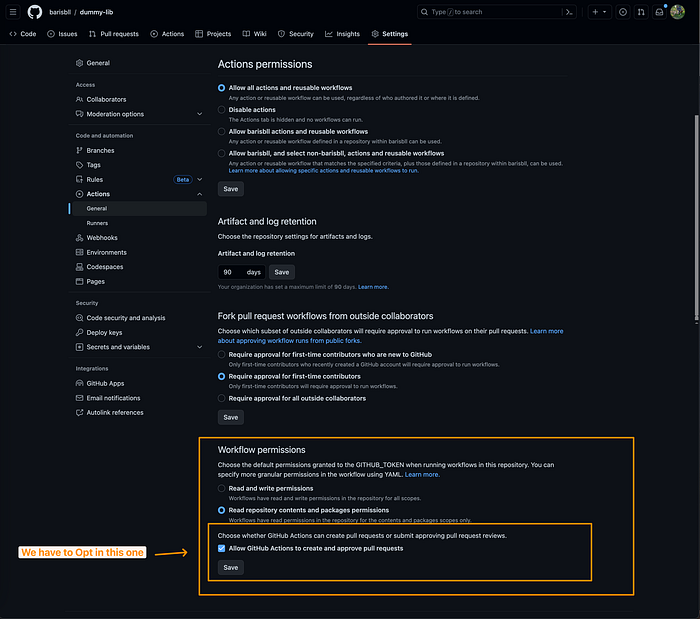This screenshot has width=700, height=619.
Task: Save the fork pull request workflows setting
Action: pyautogui.click(x=231, y=417)
